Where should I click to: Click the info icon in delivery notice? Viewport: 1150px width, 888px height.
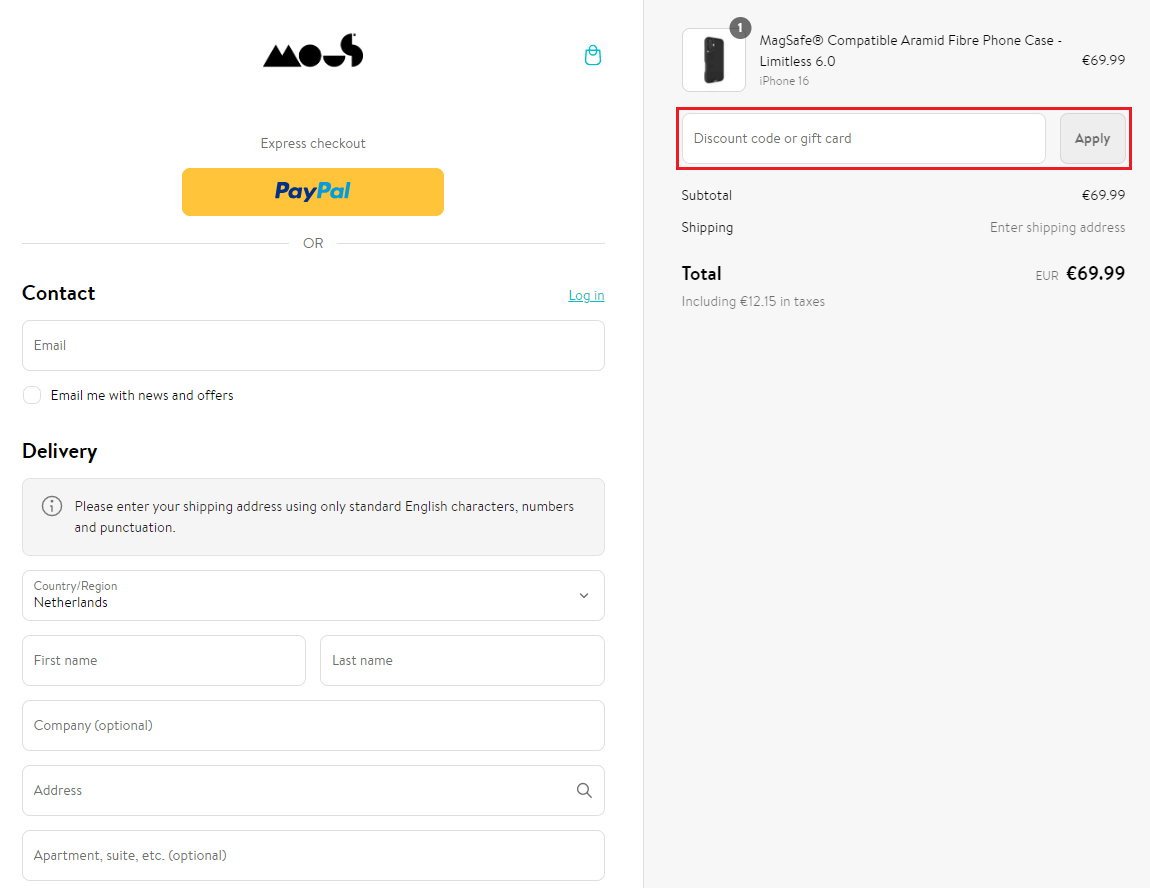coord(52,506)
